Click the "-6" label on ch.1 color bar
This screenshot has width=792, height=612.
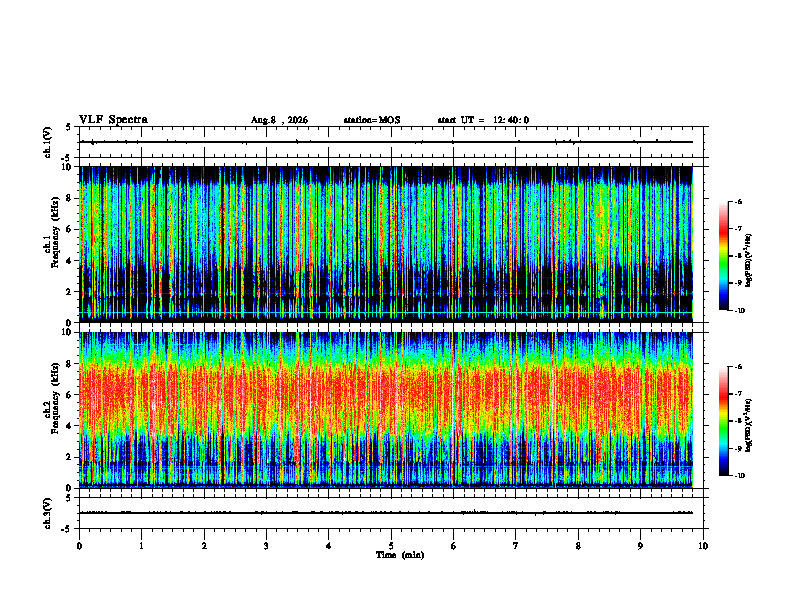click(x=738, y=201)
